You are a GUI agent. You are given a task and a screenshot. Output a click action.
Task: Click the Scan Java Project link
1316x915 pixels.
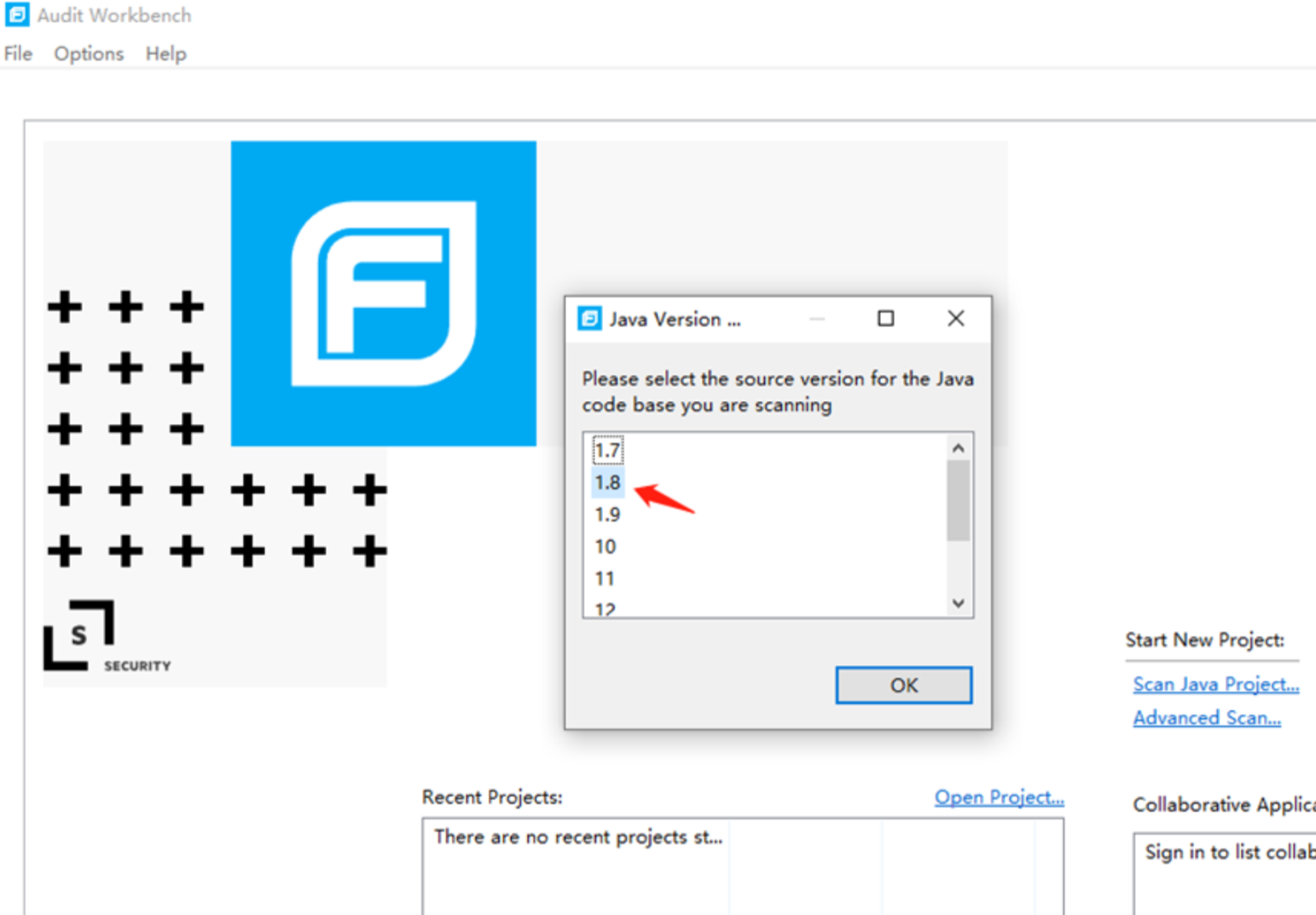[x=1216, y=684]
